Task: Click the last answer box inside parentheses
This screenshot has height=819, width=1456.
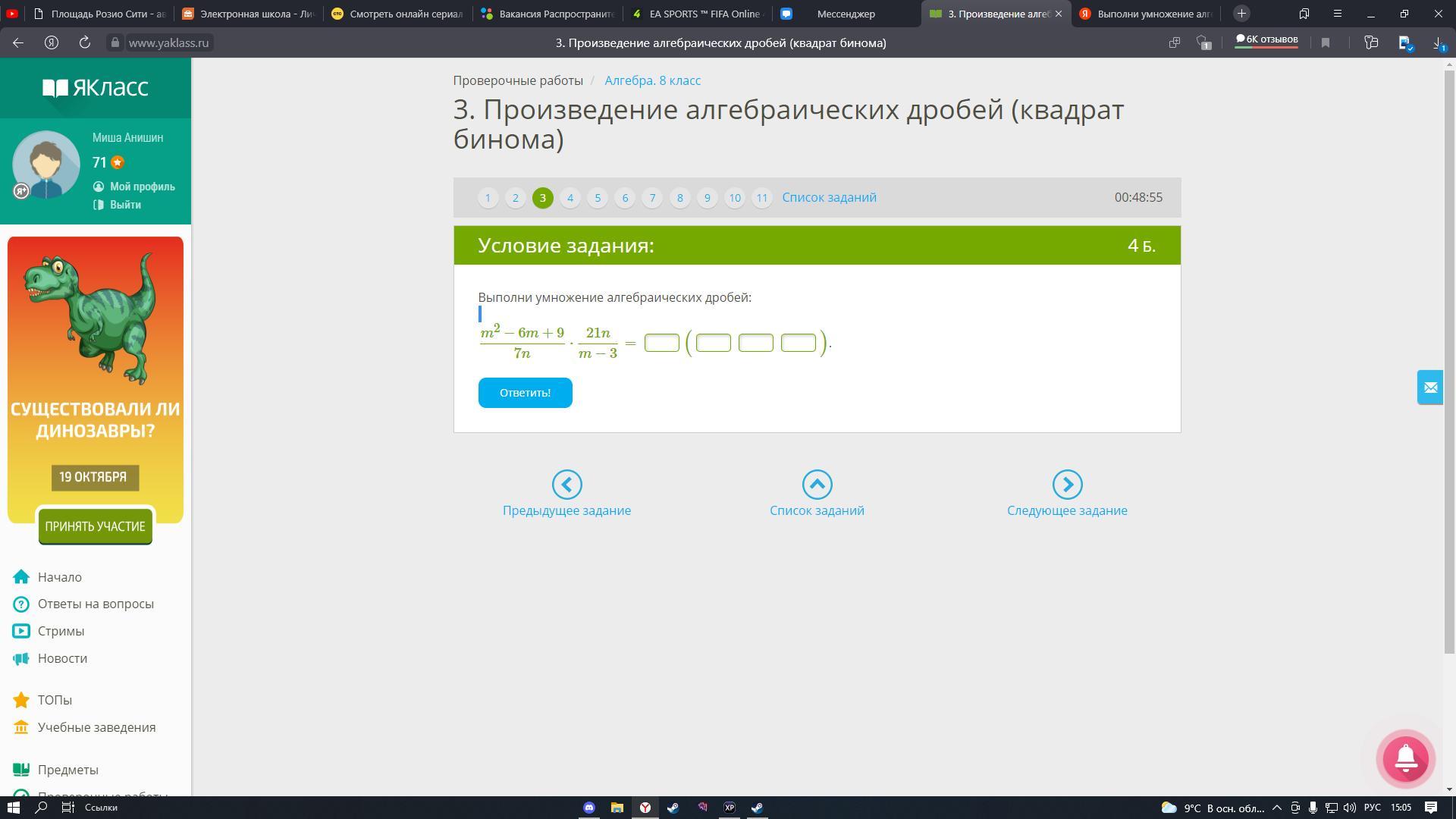Action: click(798, 344)
